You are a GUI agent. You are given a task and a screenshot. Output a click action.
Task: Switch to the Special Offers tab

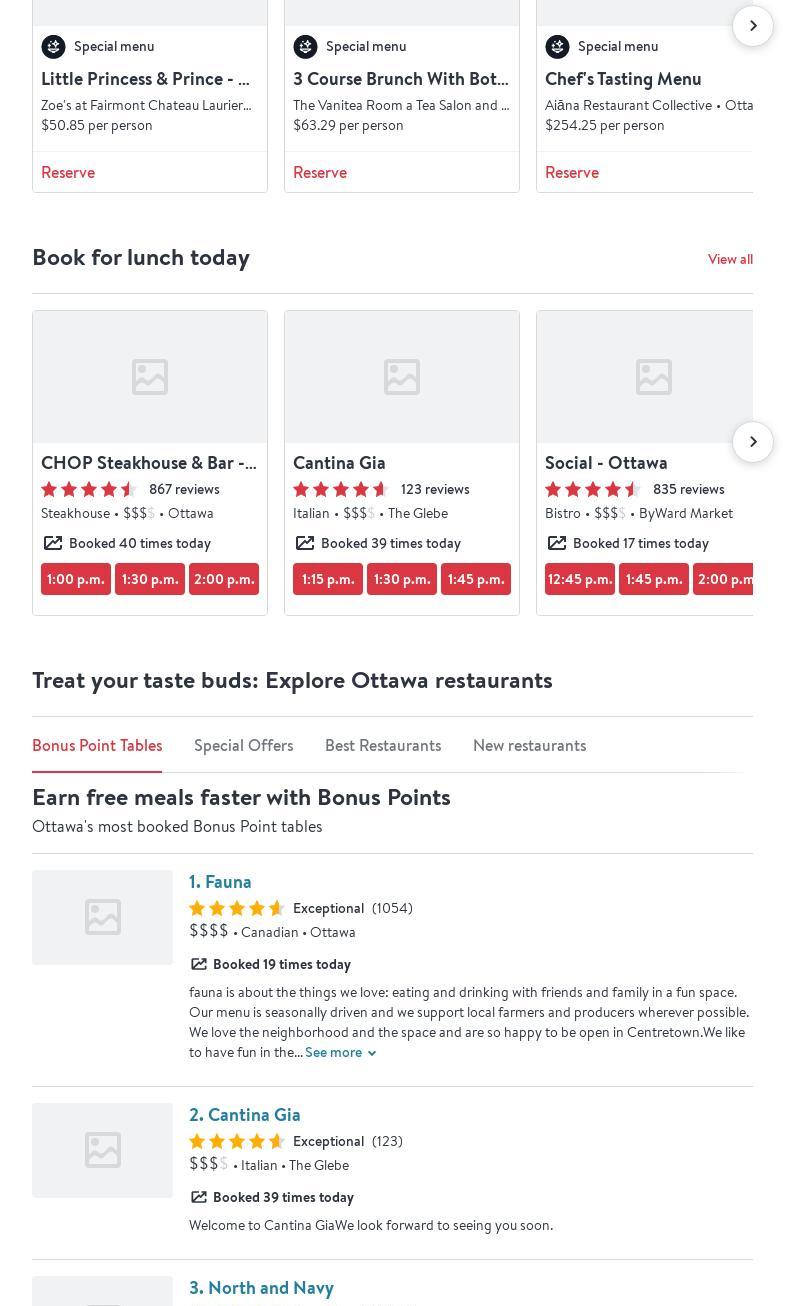pyautogui.click(x=243, y=745)
